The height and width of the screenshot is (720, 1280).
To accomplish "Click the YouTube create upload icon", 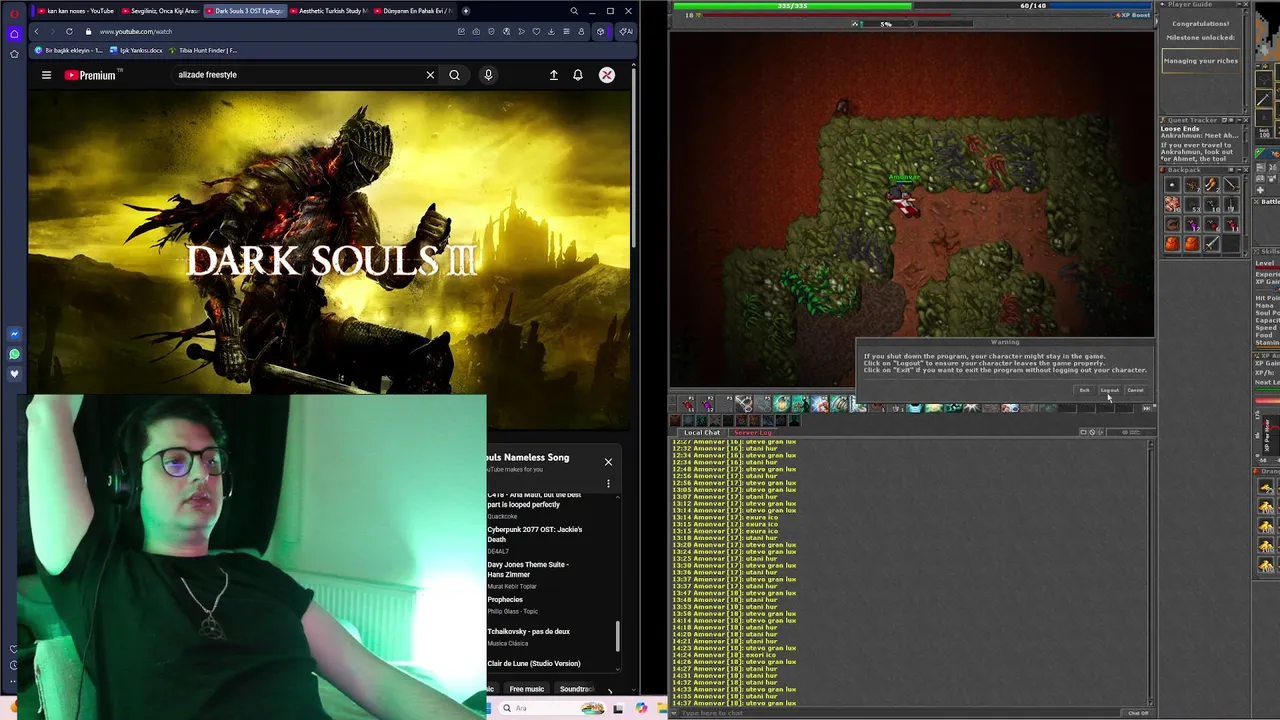I will (x=553, y=75).
